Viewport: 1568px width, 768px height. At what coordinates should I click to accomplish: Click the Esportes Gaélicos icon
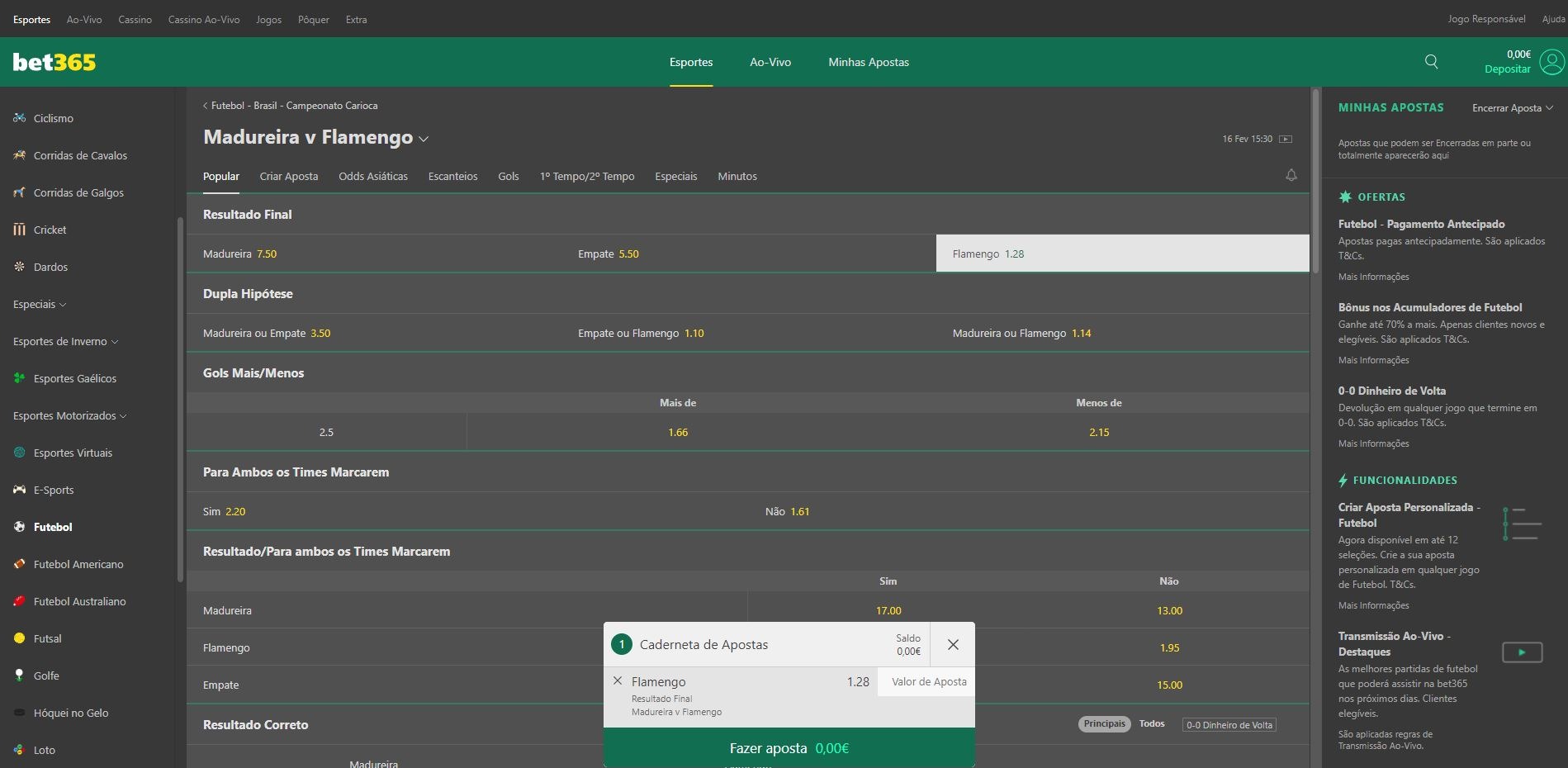(20, 378)
